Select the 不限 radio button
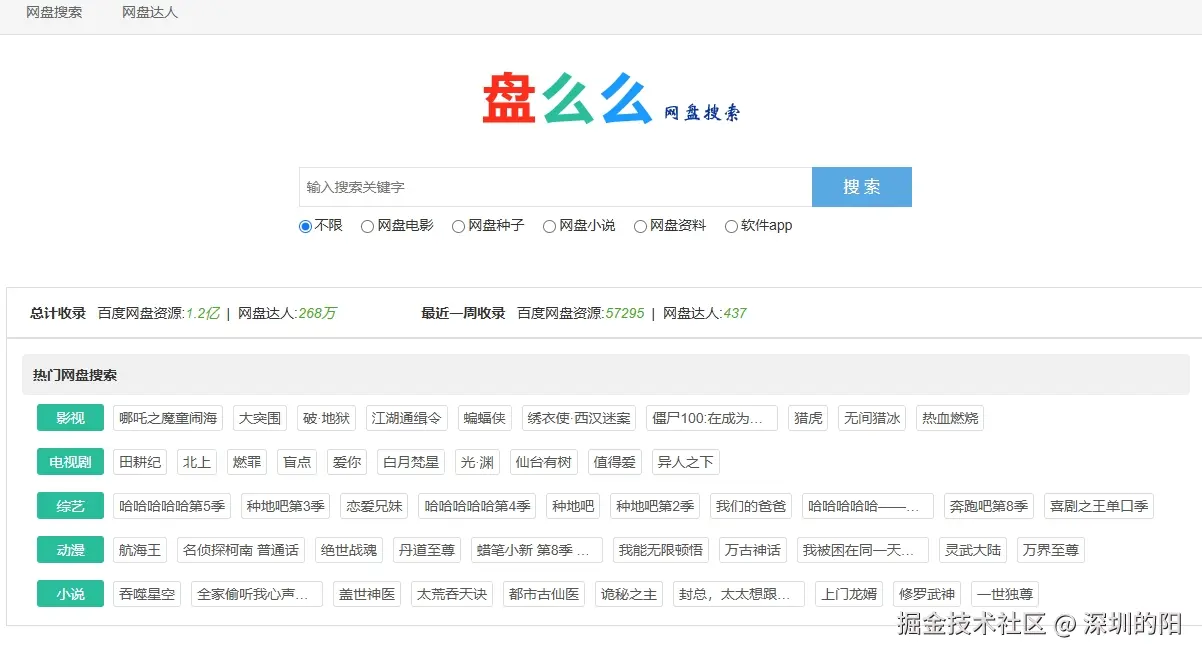The image size is (1202, 657). pyautogui.click(x=305, y=226)
